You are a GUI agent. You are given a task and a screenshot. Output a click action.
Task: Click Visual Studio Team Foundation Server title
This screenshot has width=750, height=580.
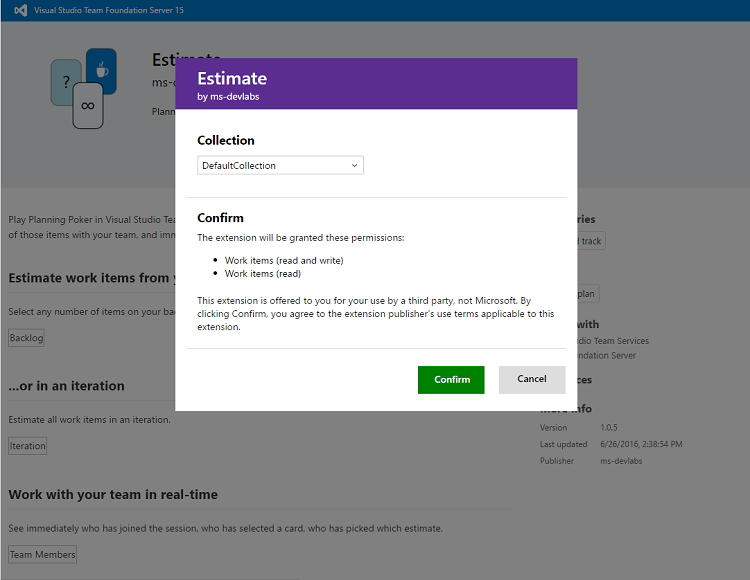coord(109,10)
